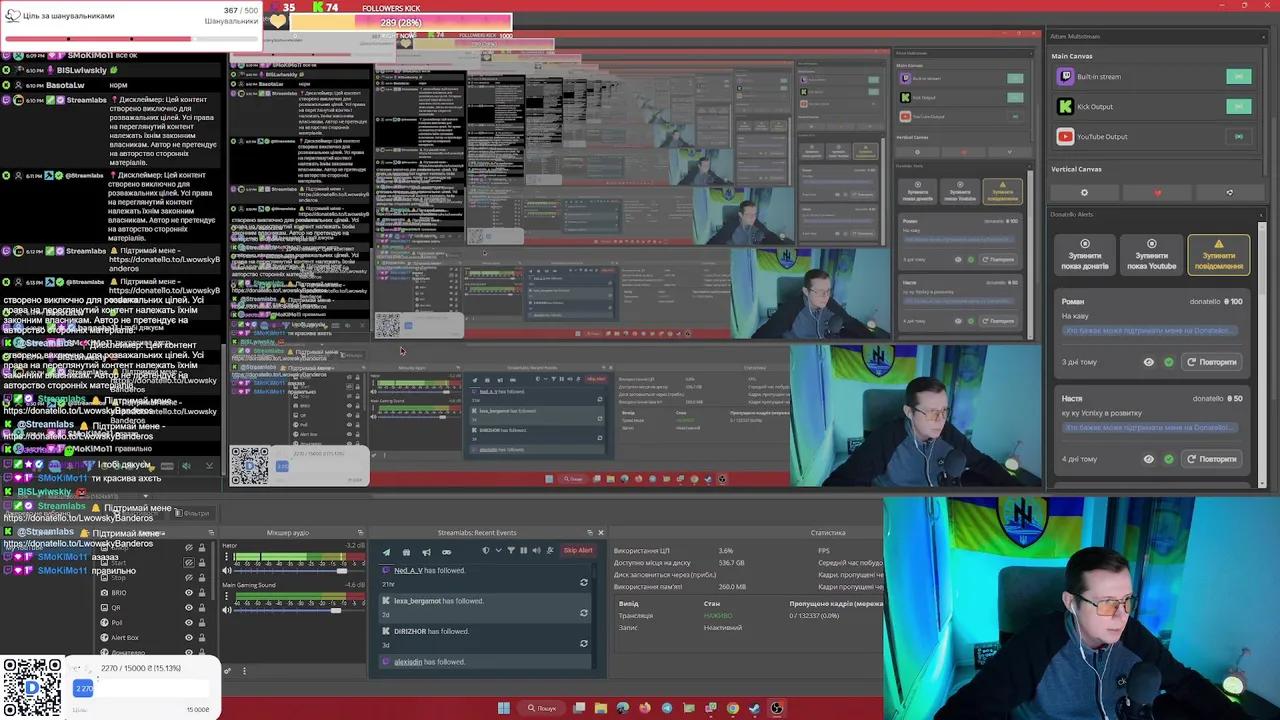Replay DIRIZHOR follow event
This screenshot has height=720, width=1280.
pyautogui.click(x=584, y=643)
